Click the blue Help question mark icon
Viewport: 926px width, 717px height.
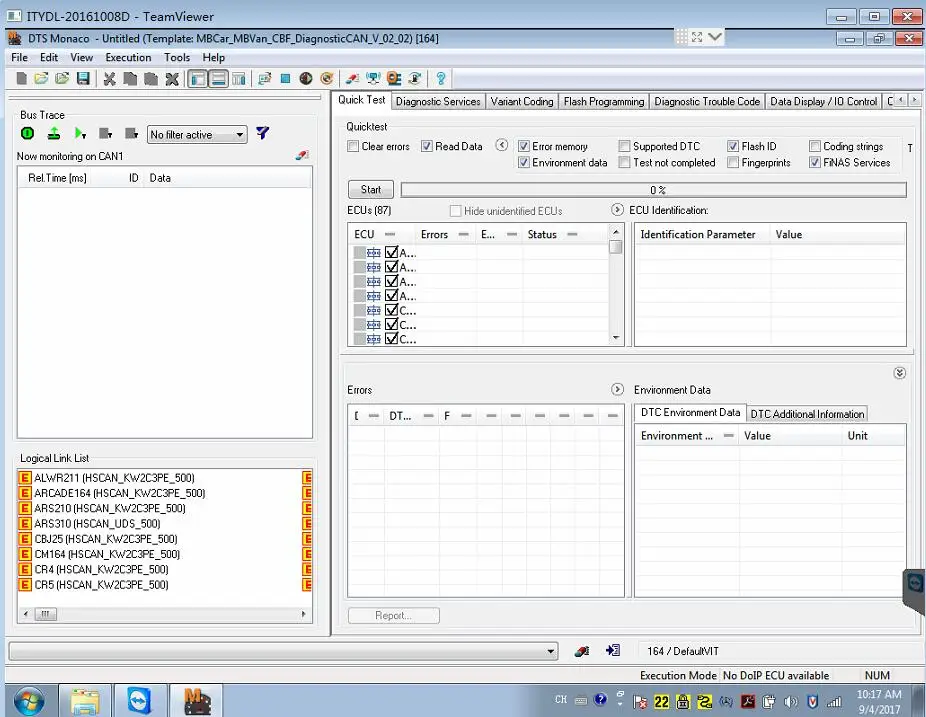click(x=440, y=79)
